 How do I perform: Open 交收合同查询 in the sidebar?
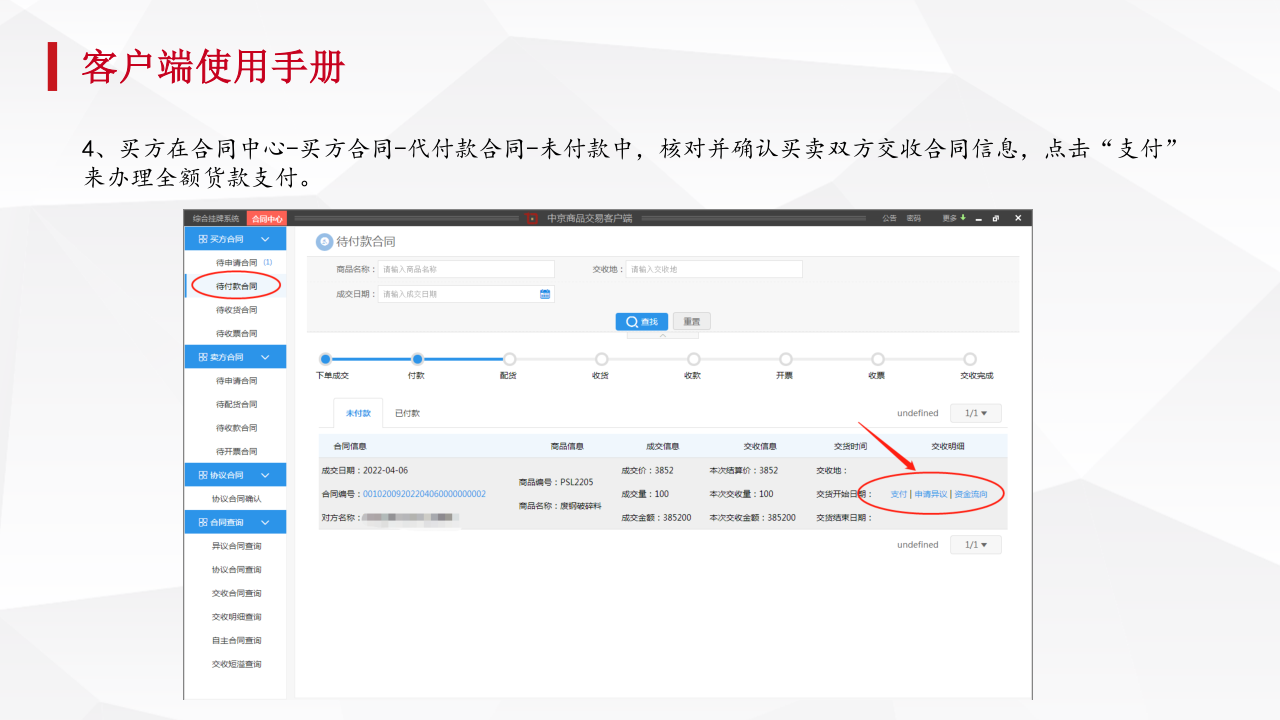(x=236, y=593)
